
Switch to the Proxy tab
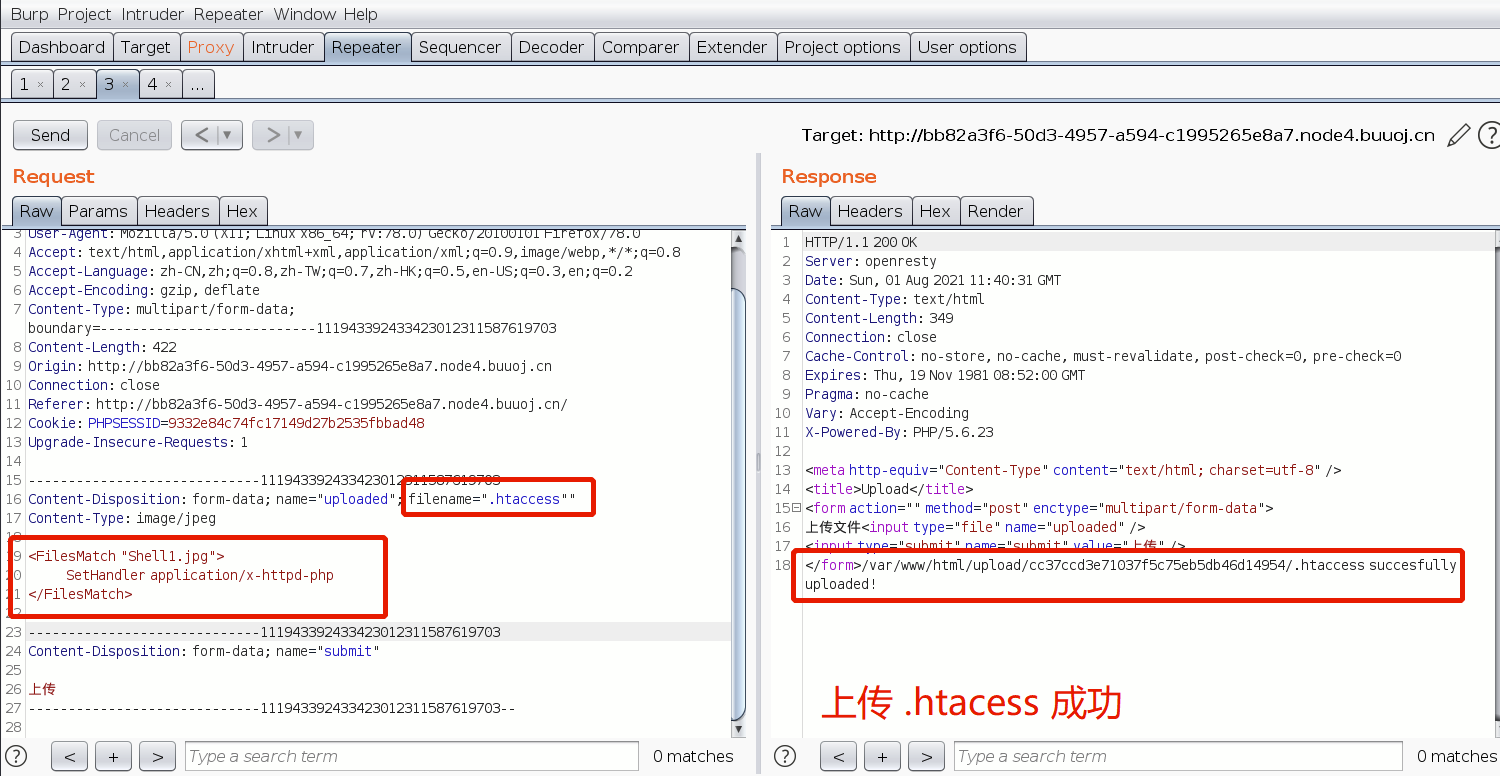tap(211, 47)
